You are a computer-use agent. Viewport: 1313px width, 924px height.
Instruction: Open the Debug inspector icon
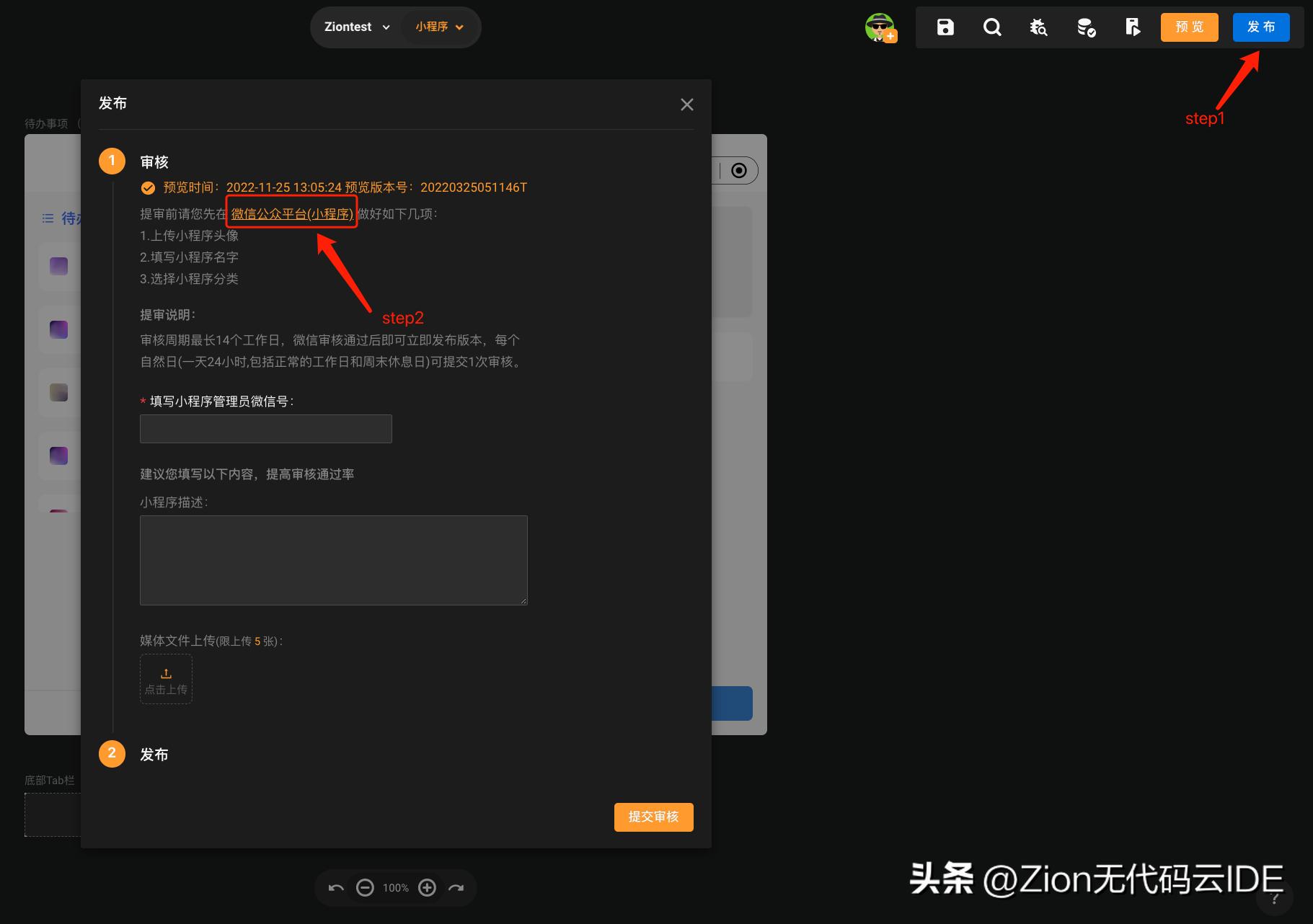1038,27
